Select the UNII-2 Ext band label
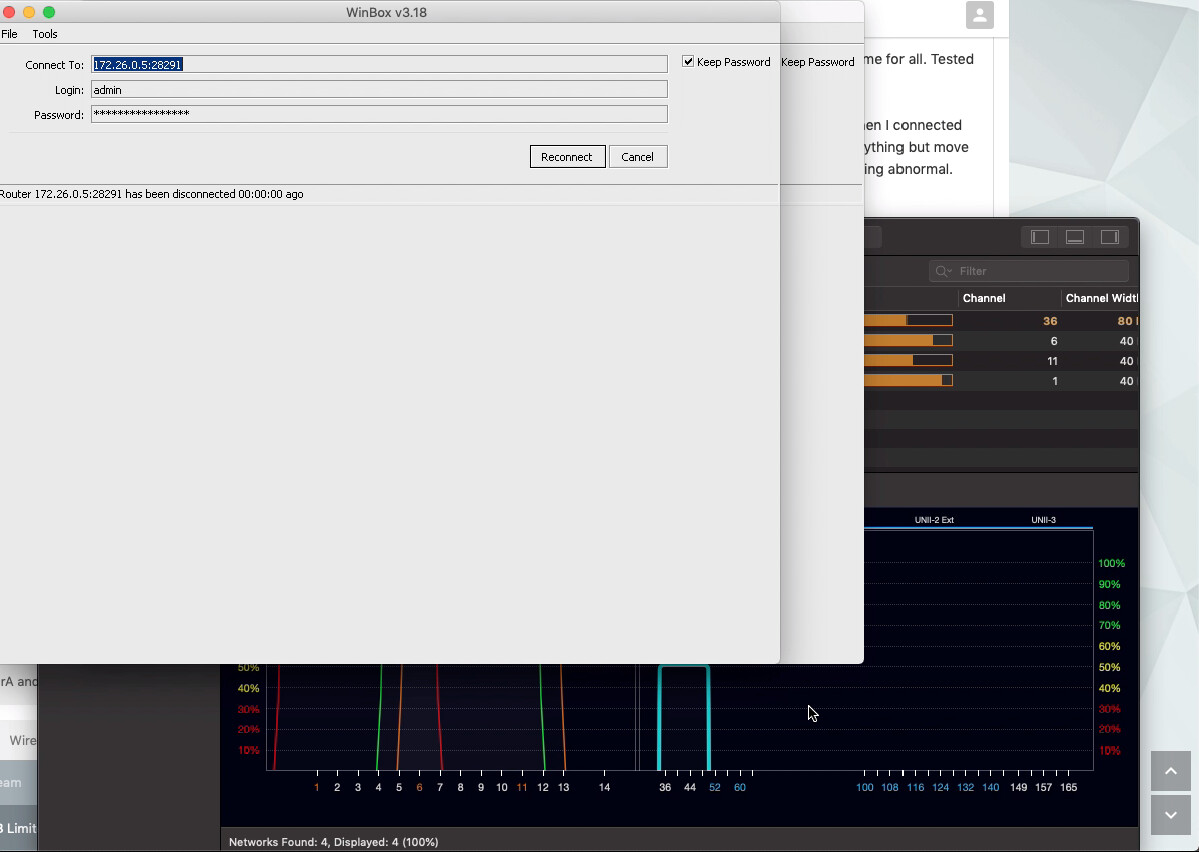 coord(934,520)
